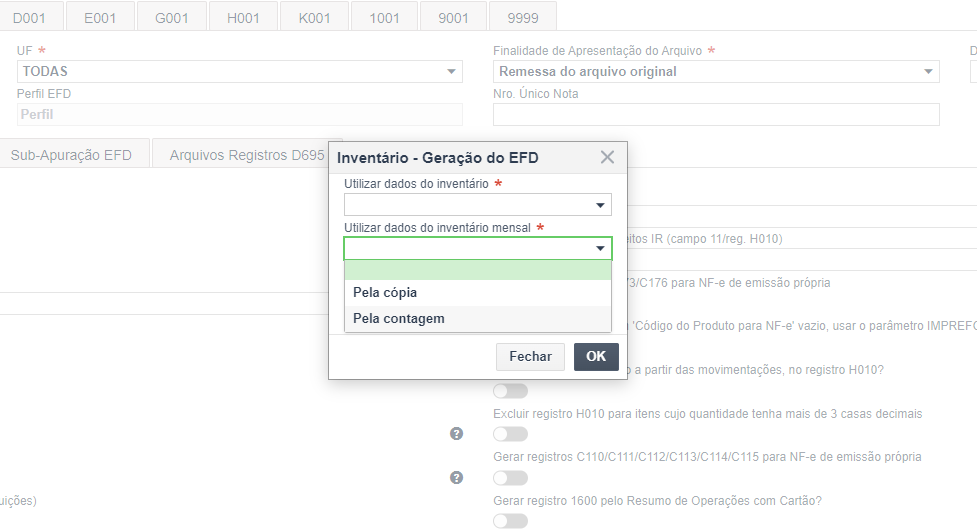
Task: Toggle Gerar registros C110/C111 emissão própria
Action: click(x=510, y=478)
